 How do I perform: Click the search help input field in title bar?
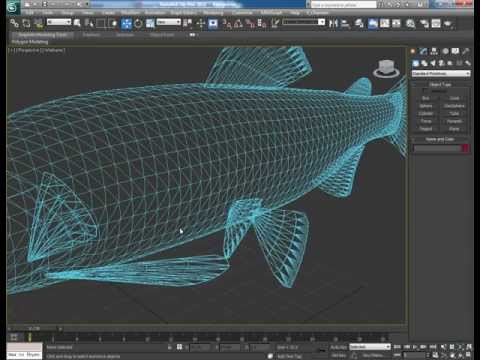[343, 5]
